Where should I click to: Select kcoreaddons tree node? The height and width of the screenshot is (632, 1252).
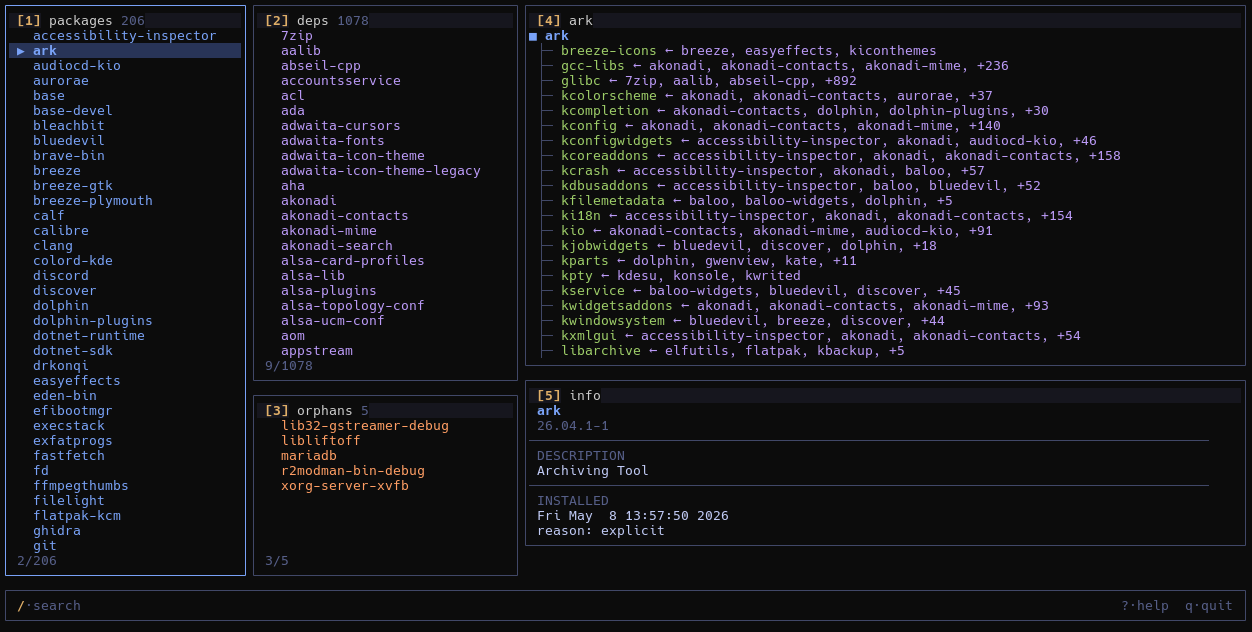(605, 156)
